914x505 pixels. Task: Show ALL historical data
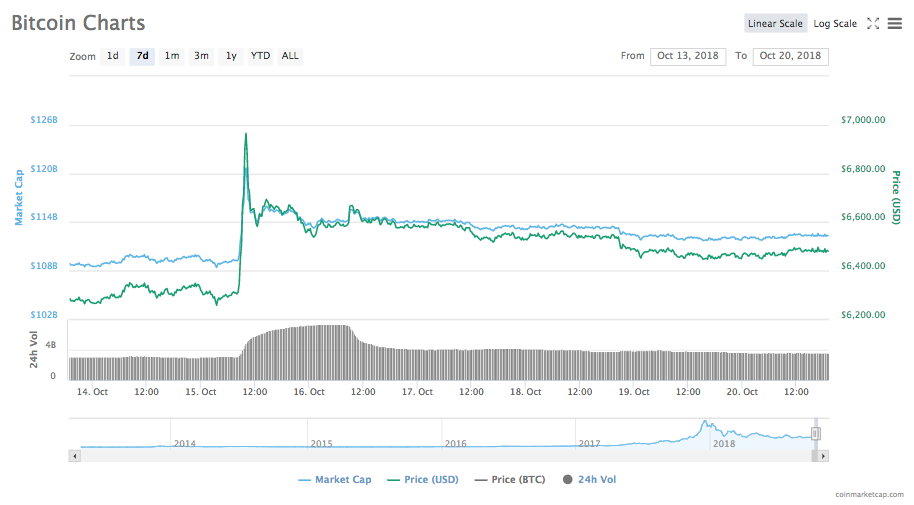coord(290,56)
